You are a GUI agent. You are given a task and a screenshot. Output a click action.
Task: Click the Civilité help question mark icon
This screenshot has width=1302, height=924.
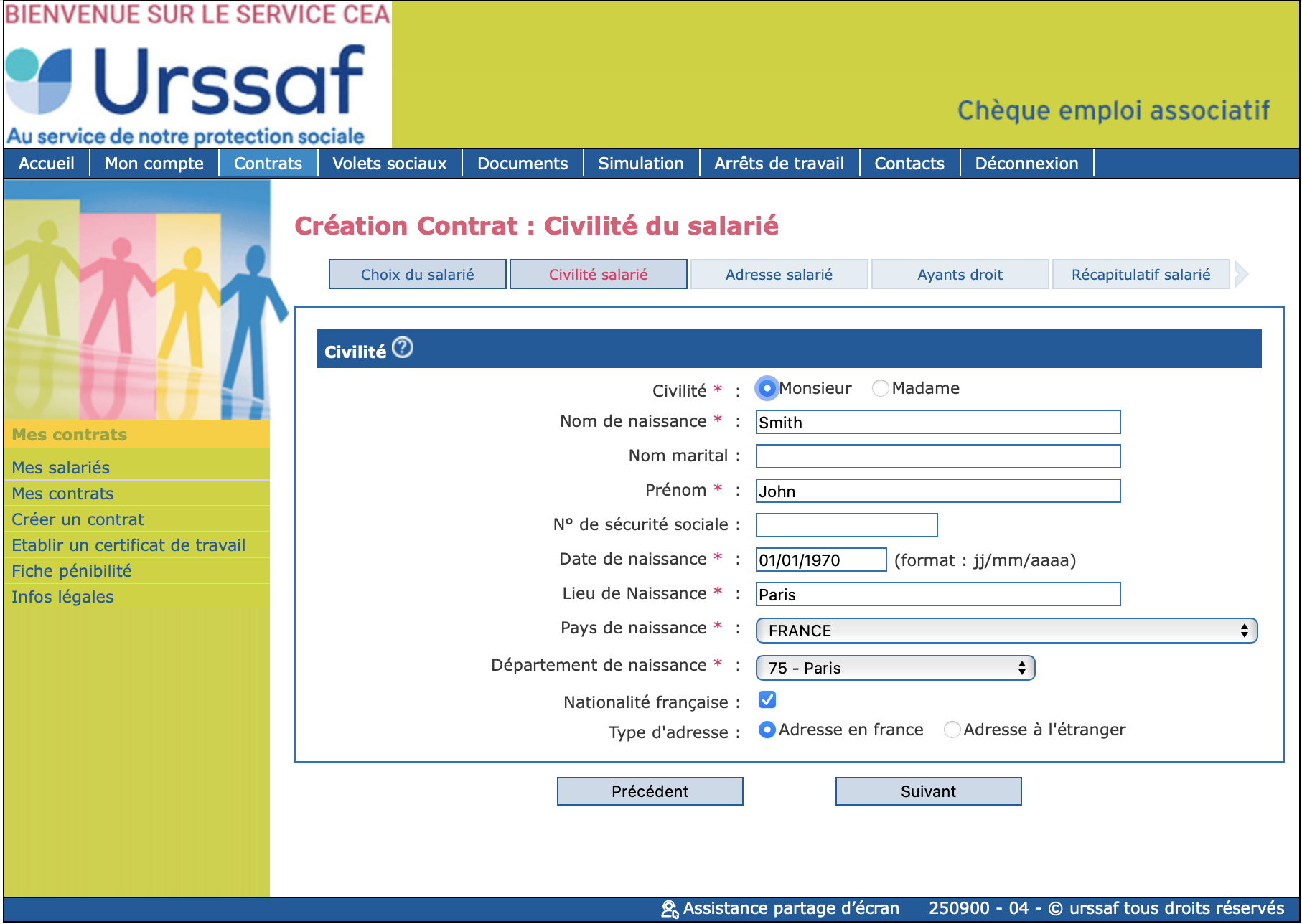(403, 348)
